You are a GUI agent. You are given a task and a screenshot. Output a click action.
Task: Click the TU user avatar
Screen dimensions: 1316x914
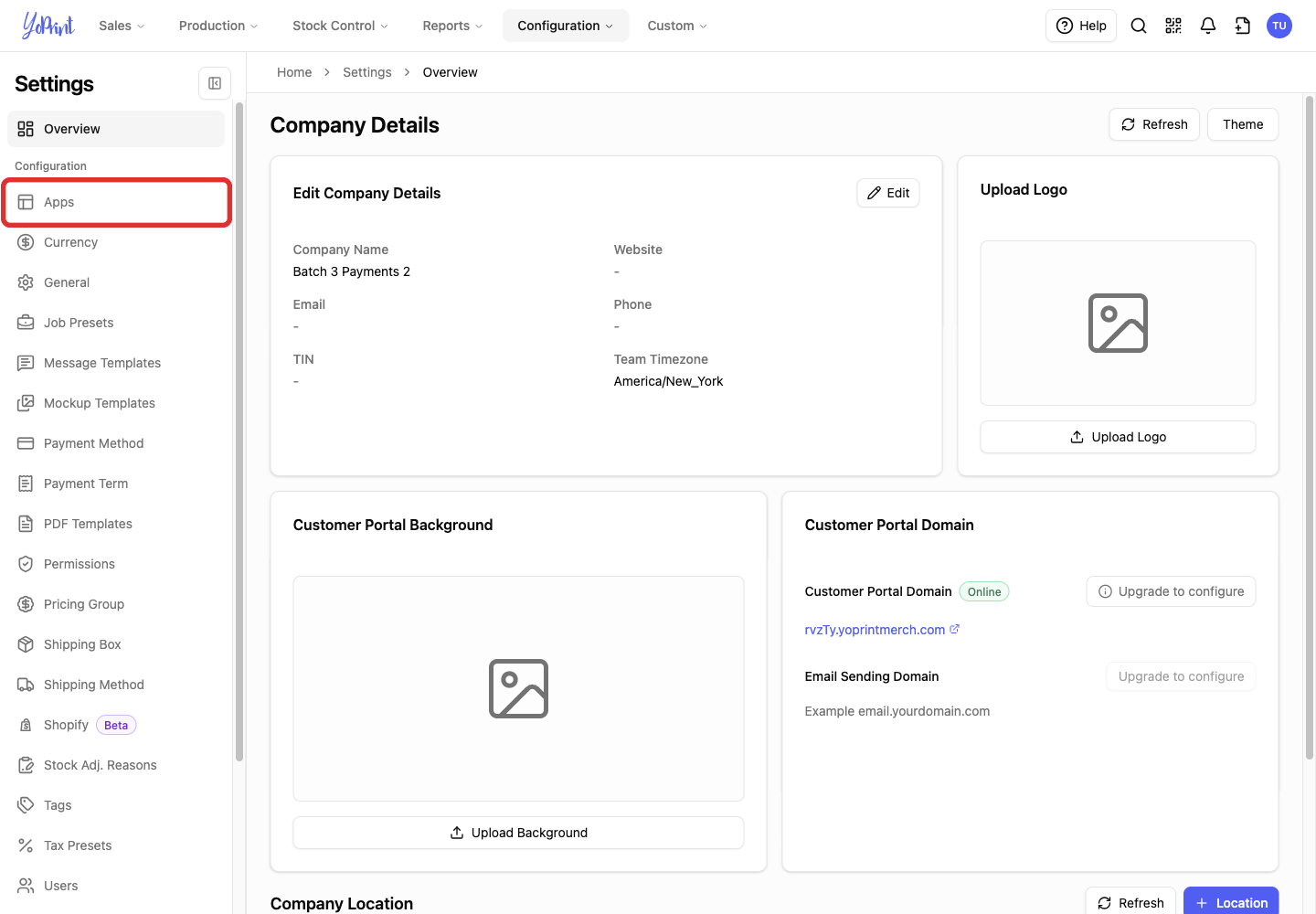(x=1279, y=26)
